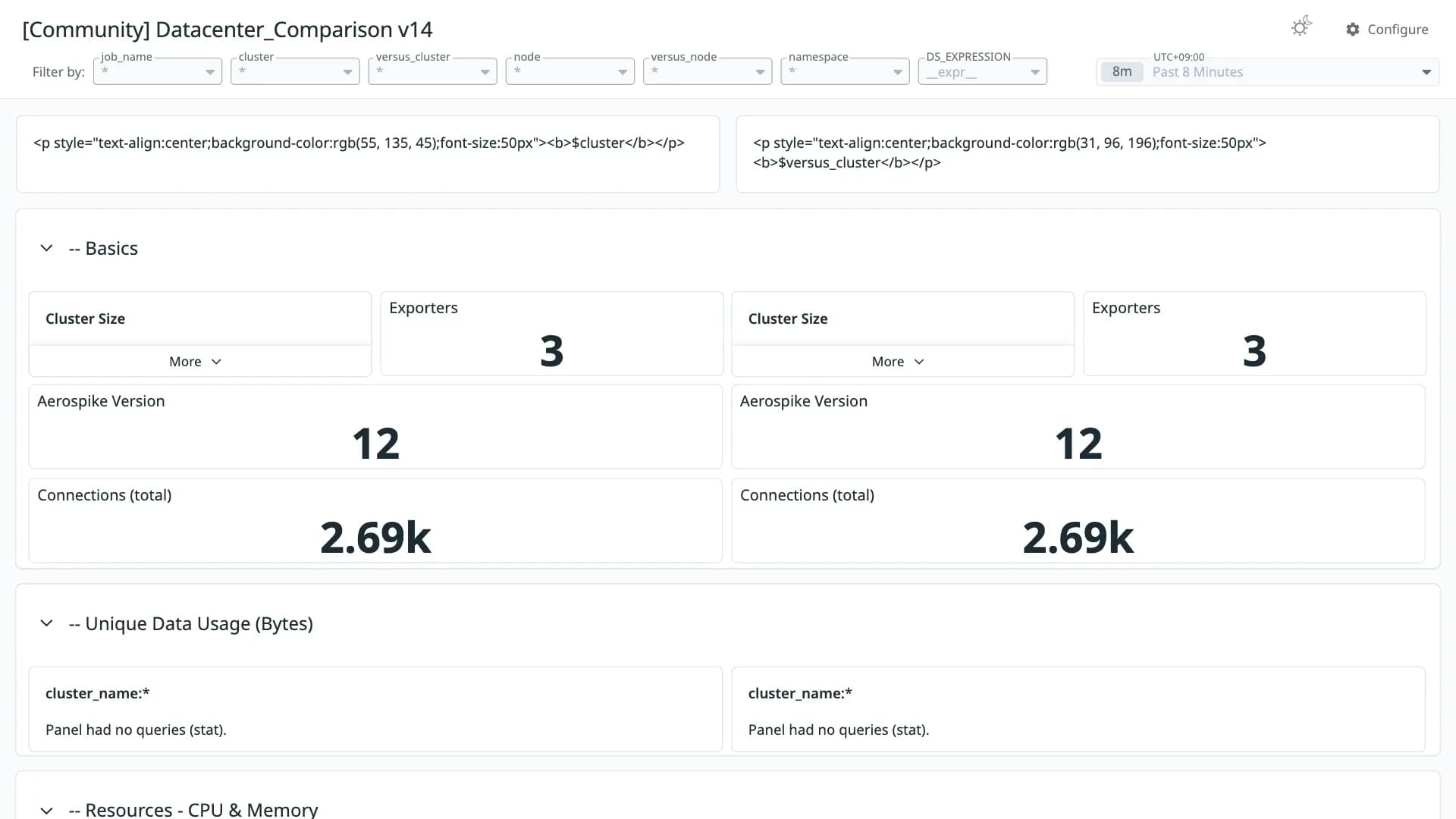Click the Configure gear icon
This screenshot has width=1456, height=819.
[1353, 30]
